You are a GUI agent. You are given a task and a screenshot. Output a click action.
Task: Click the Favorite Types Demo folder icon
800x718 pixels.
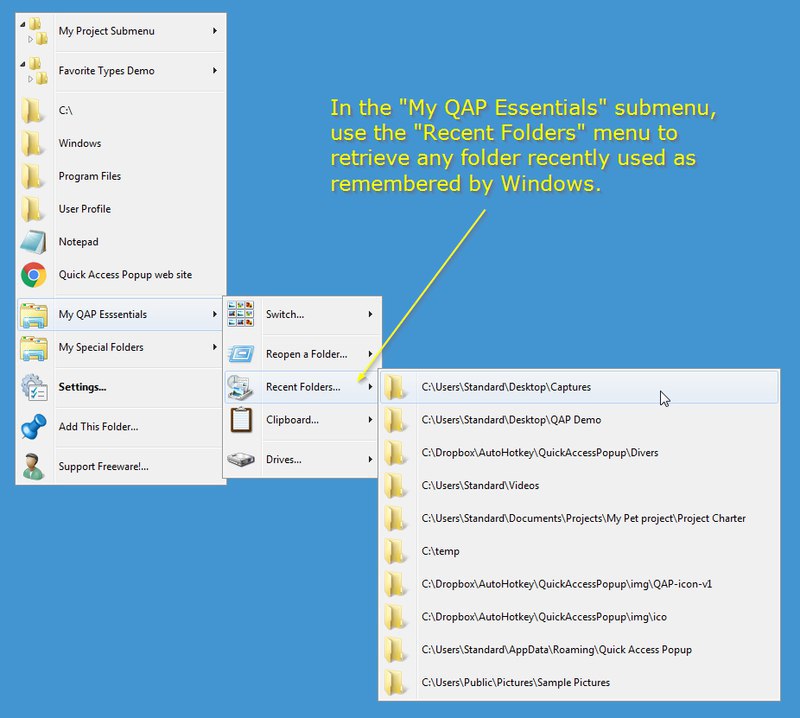35,70
